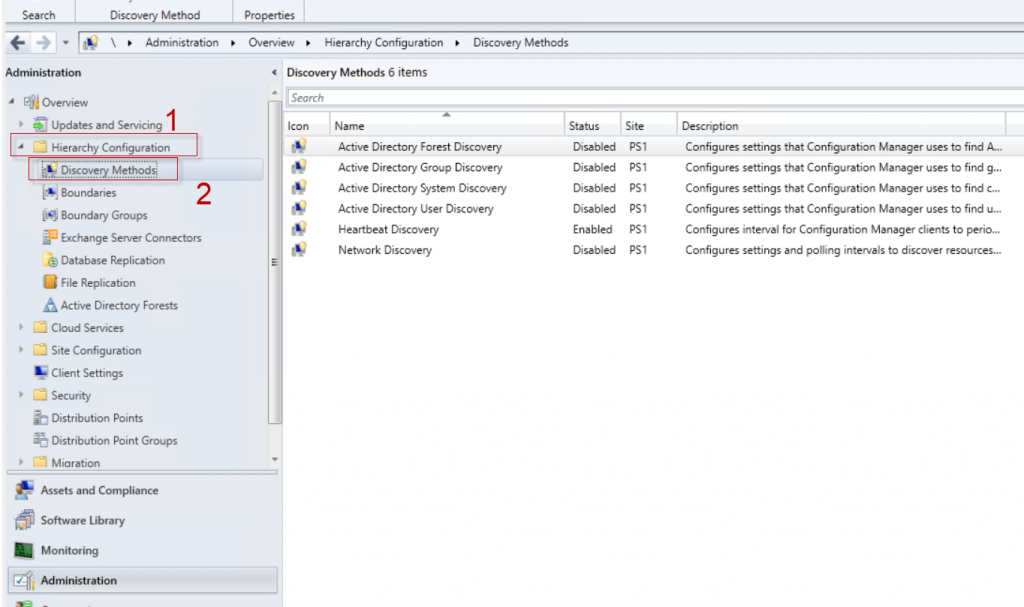
Task: Select Active Directory Group Discovery name
Action: coord(420,167)
